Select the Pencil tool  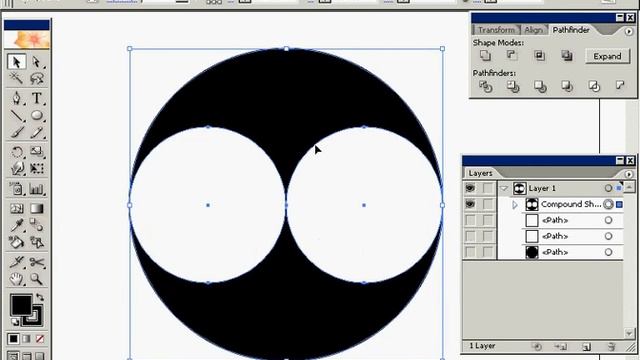click(x=36, y=132)
